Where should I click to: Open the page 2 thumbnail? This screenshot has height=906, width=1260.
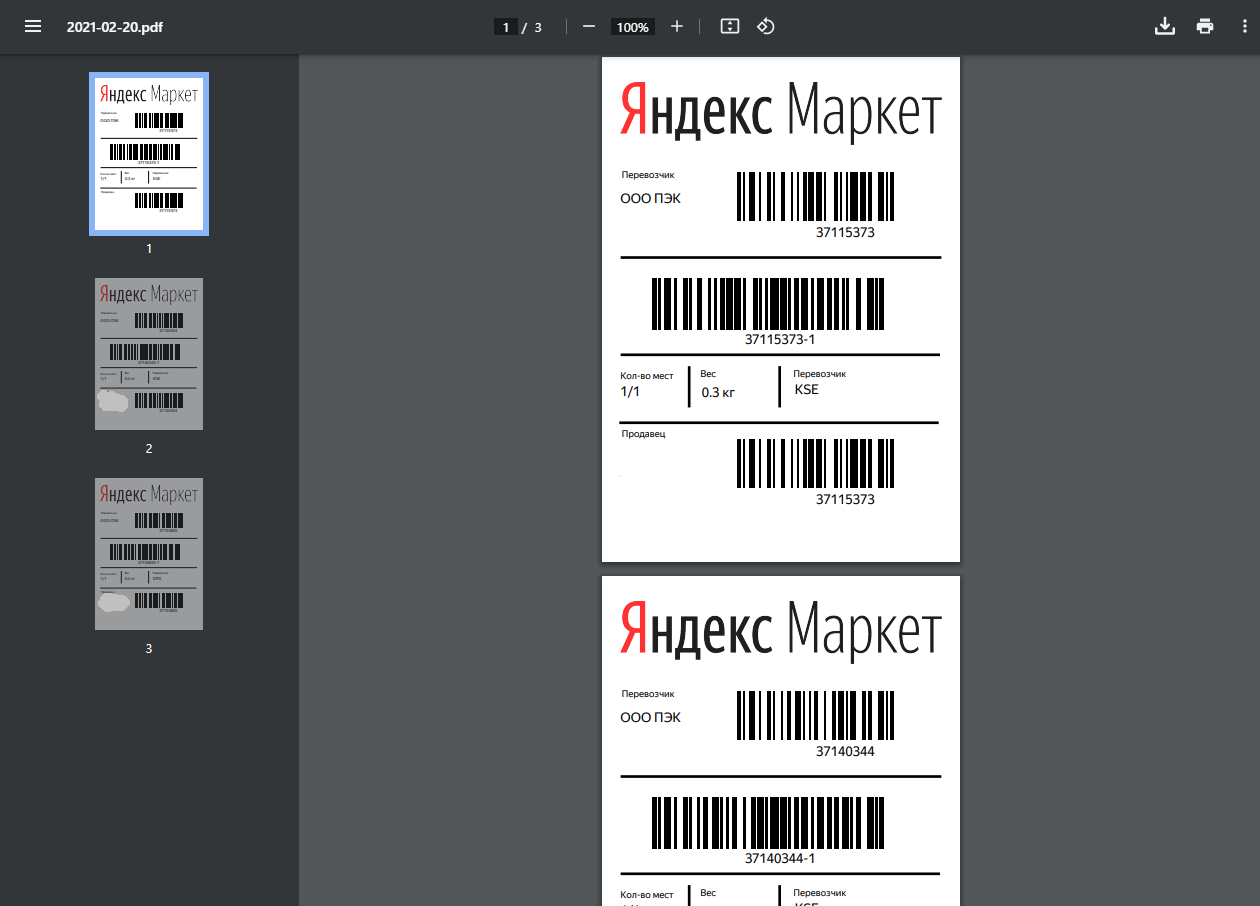pos(149,354)
